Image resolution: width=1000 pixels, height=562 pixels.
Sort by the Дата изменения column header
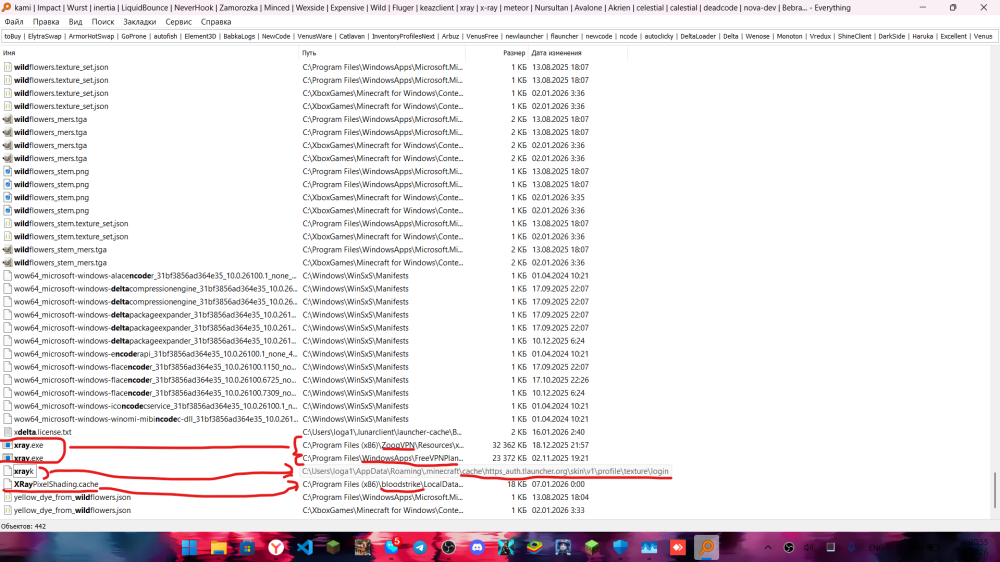578,53
